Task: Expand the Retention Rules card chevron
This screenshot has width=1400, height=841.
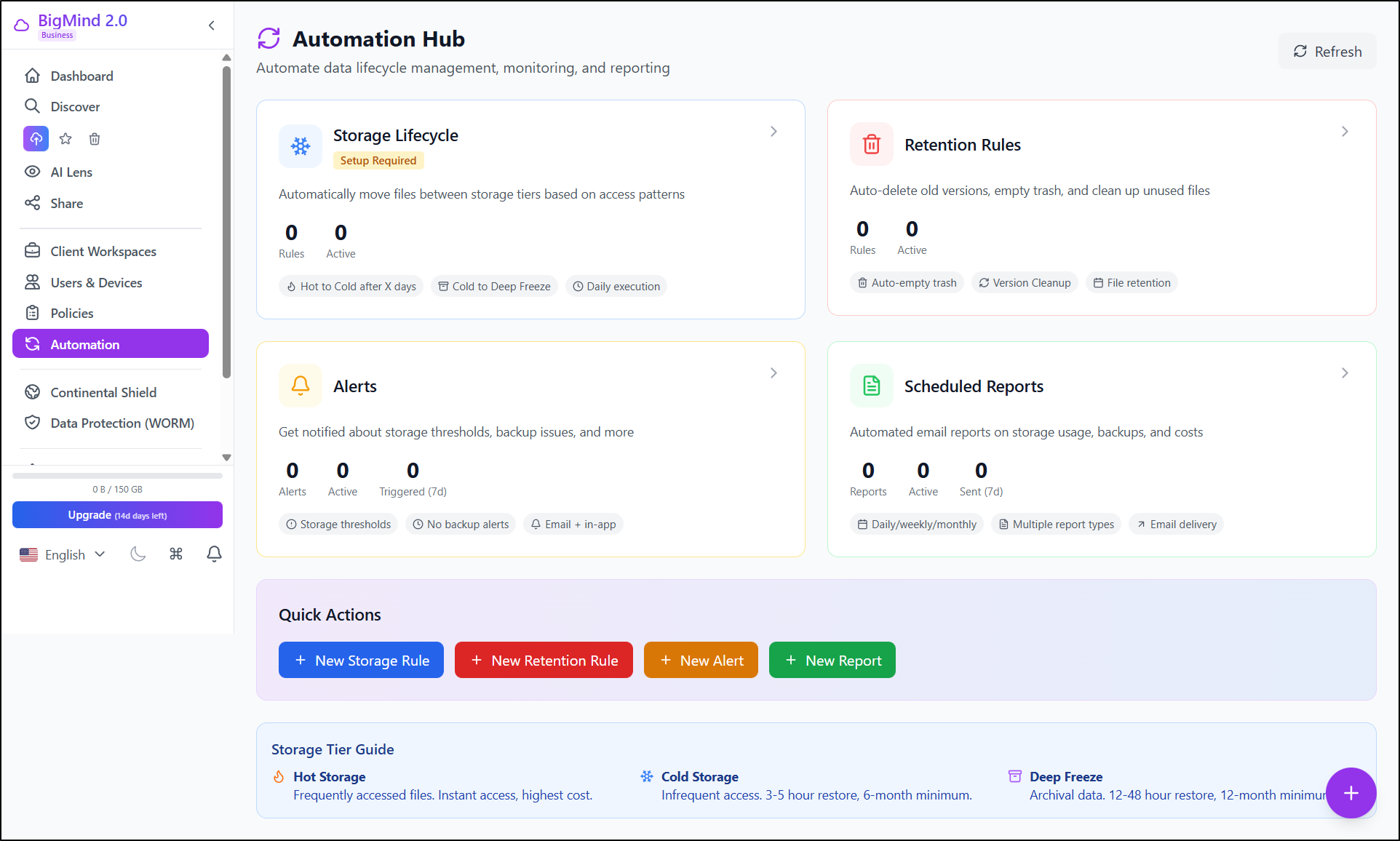Action: click(1345, 132)
